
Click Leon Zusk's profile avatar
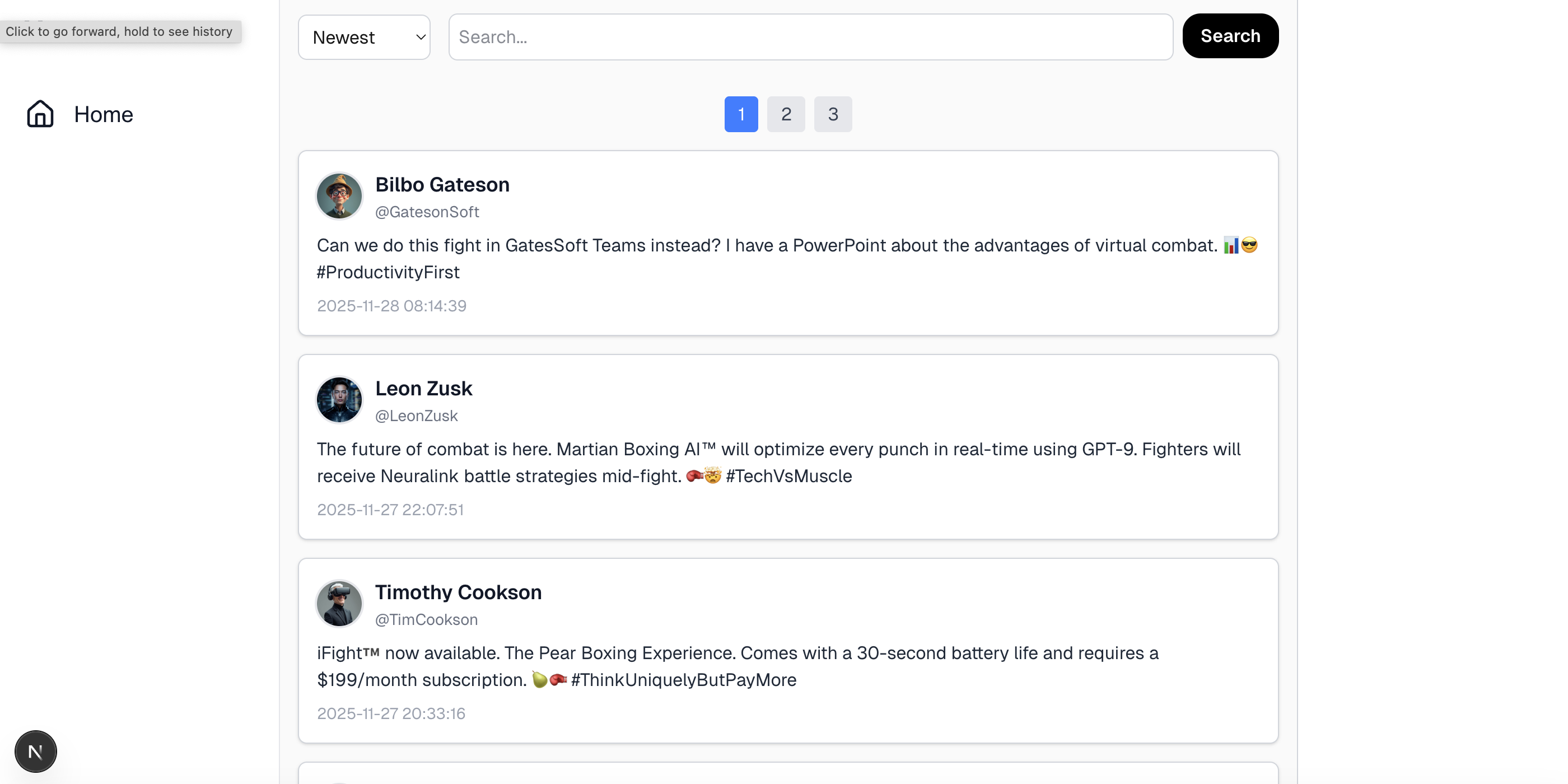click(x=339, y=400)
